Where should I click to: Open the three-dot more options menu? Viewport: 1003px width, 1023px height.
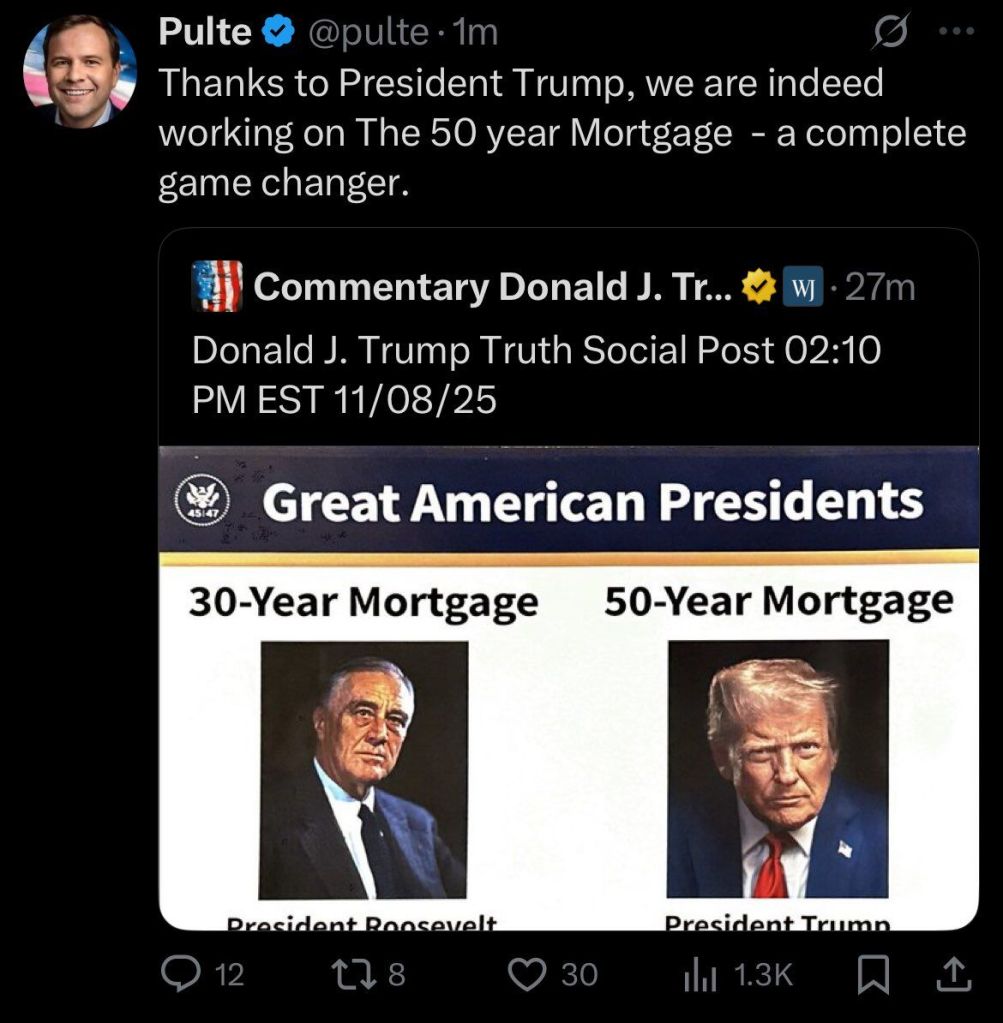point(956,32)
